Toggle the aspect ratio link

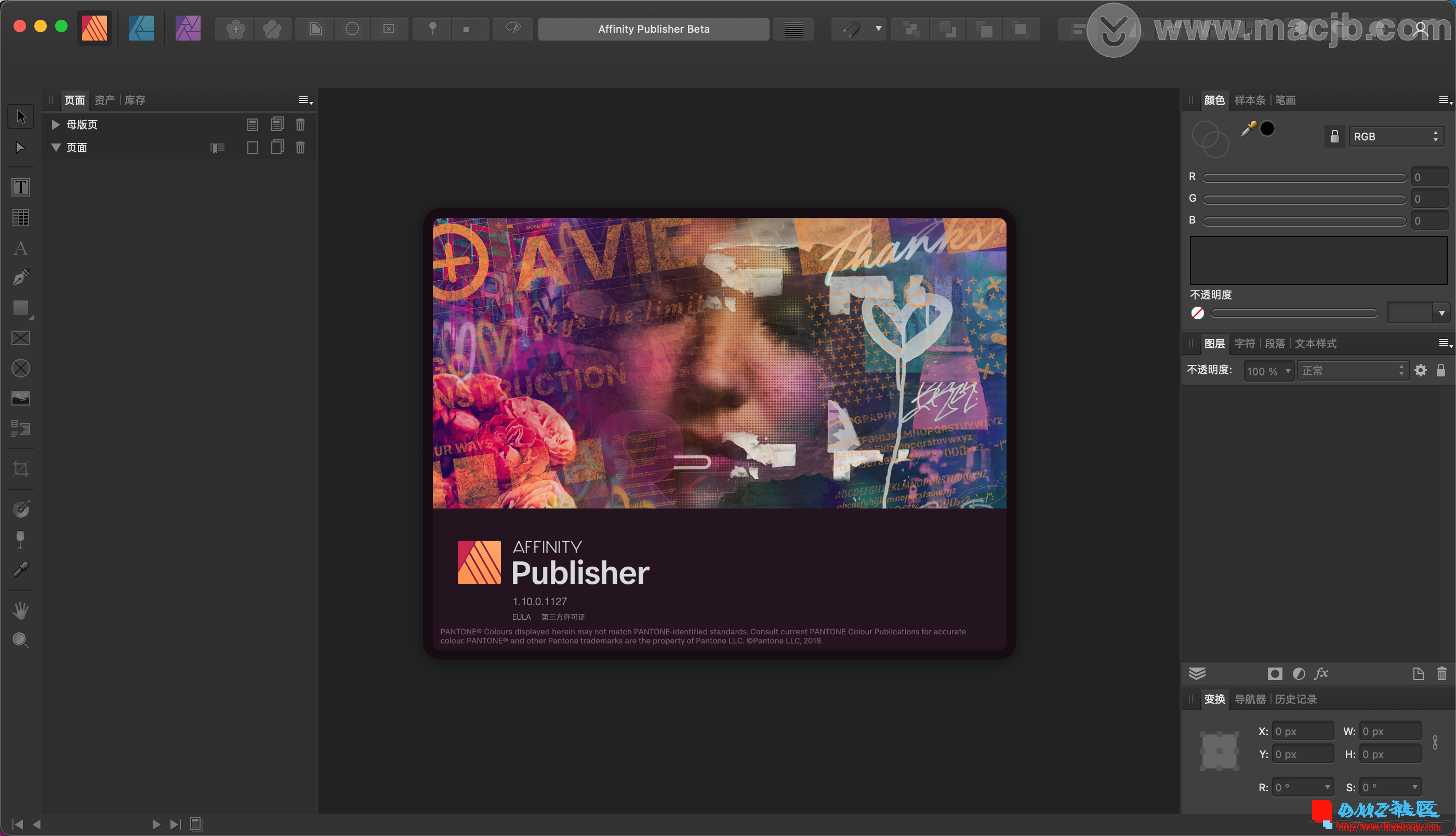[1435, 742]
